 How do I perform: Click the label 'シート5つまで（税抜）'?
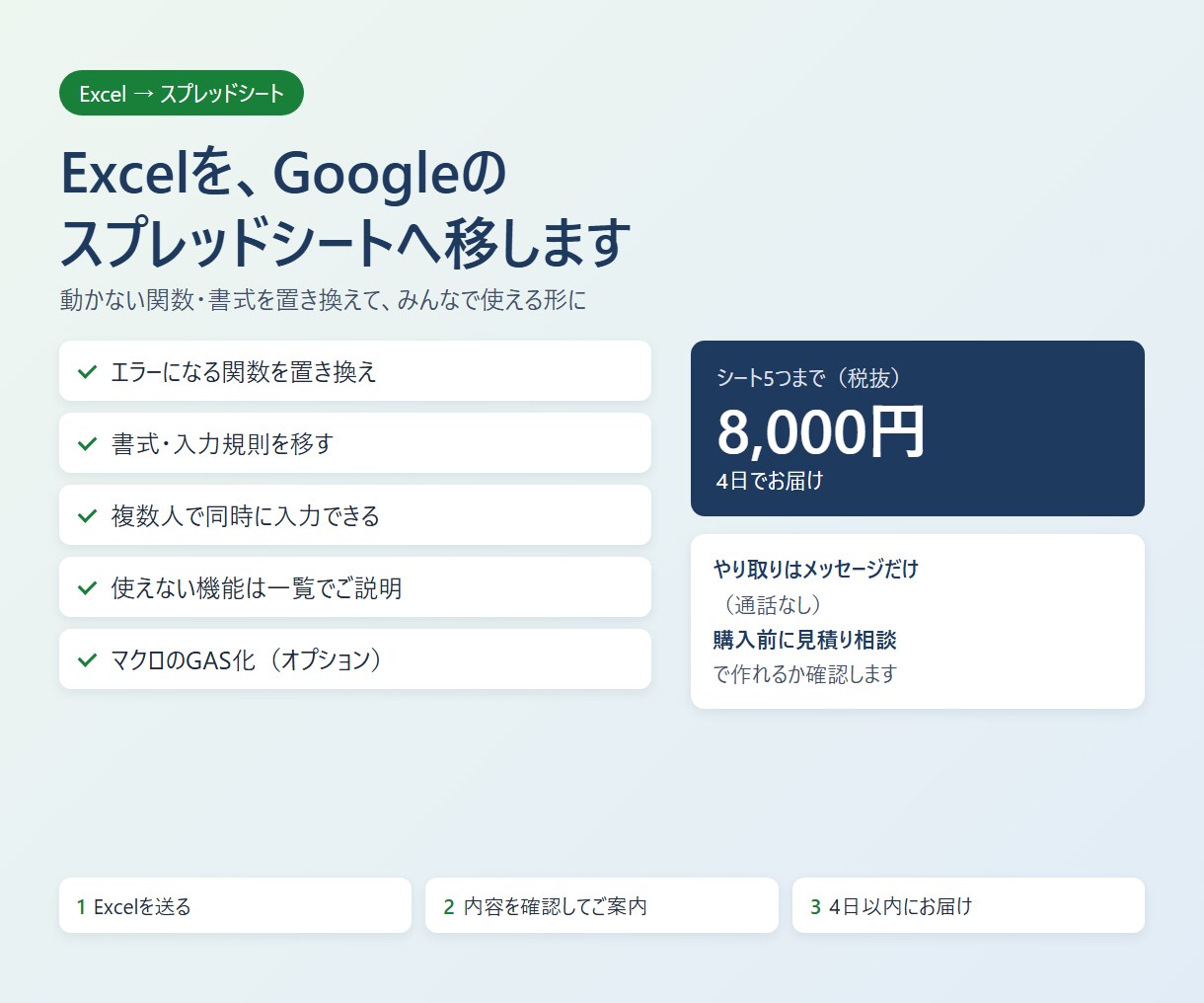[809, 378]
